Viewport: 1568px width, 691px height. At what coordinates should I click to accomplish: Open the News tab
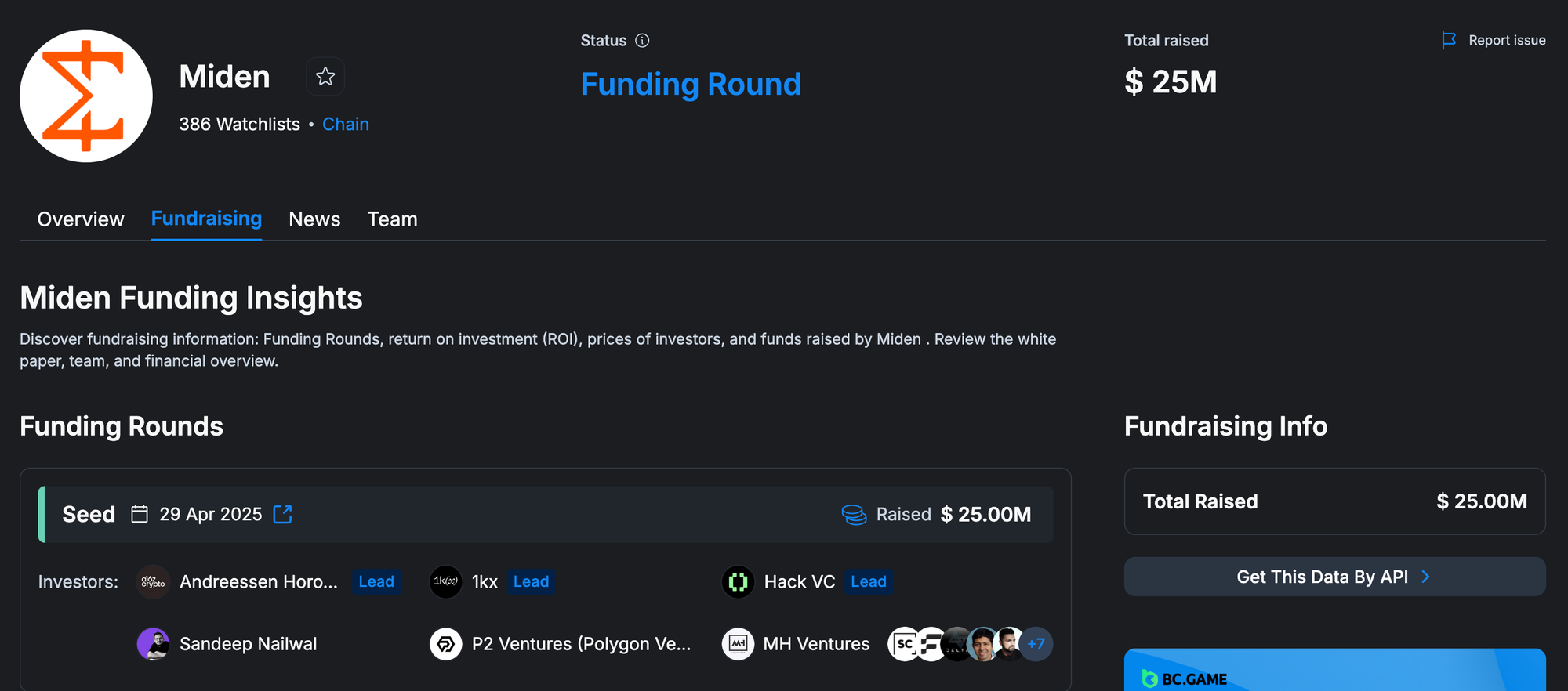(314, 219)
